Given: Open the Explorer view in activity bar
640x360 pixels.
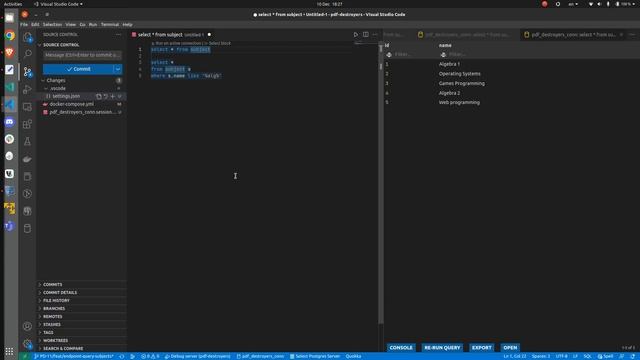Looking at the screenshot, I should (27, 37).
